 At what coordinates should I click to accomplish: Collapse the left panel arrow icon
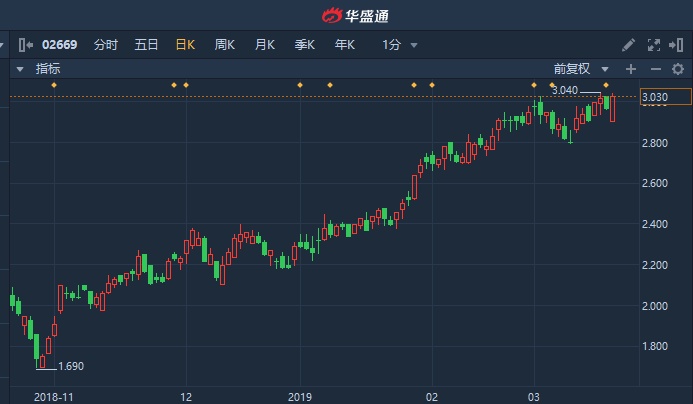pos(26,45)
